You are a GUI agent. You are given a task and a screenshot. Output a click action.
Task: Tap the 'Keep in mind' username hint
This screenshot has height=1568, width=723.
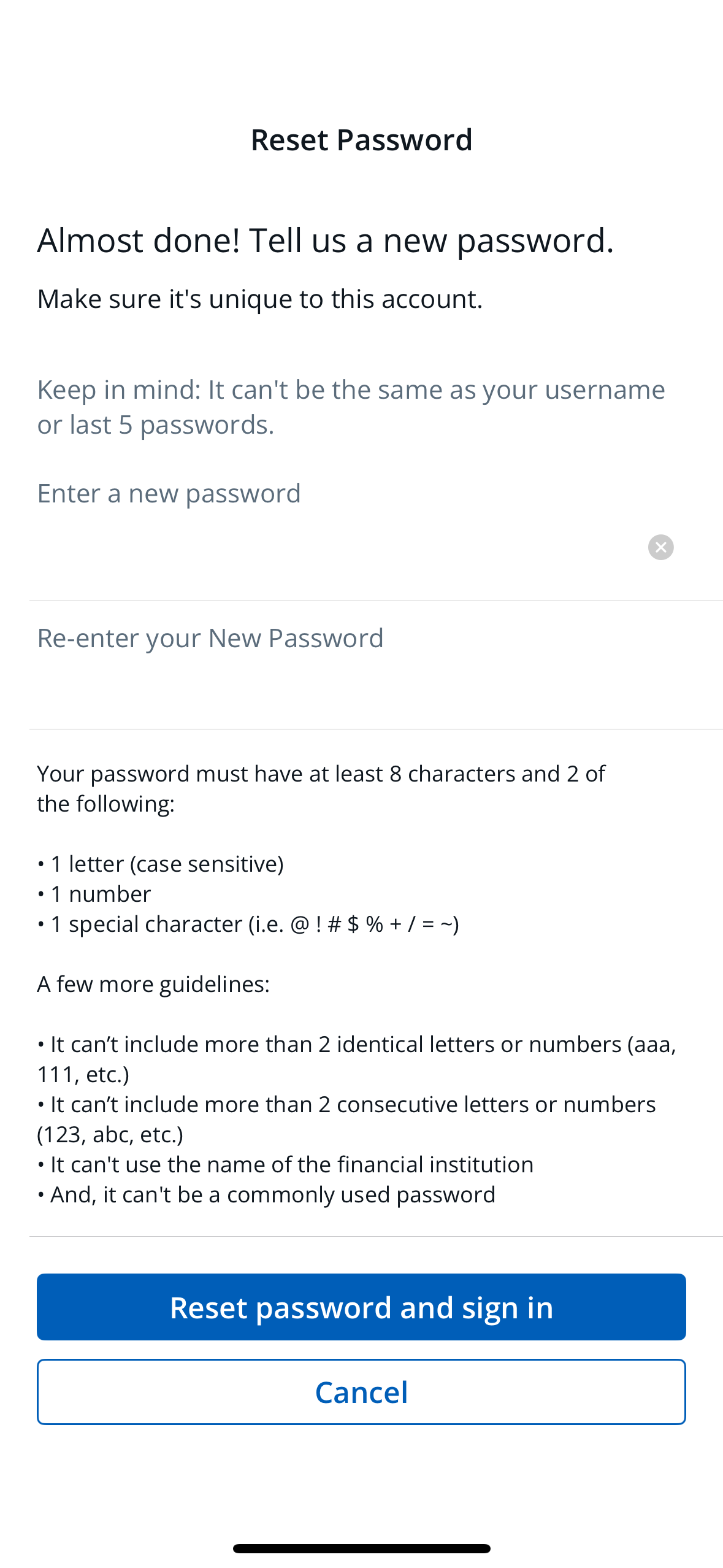point(351,407)
